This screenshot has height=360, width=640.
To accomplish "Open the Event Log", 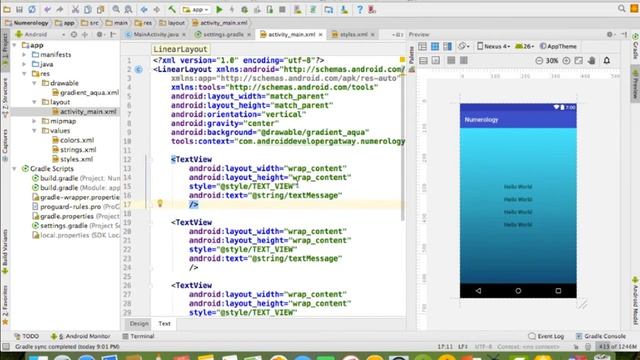I will (x=546, y=336).
